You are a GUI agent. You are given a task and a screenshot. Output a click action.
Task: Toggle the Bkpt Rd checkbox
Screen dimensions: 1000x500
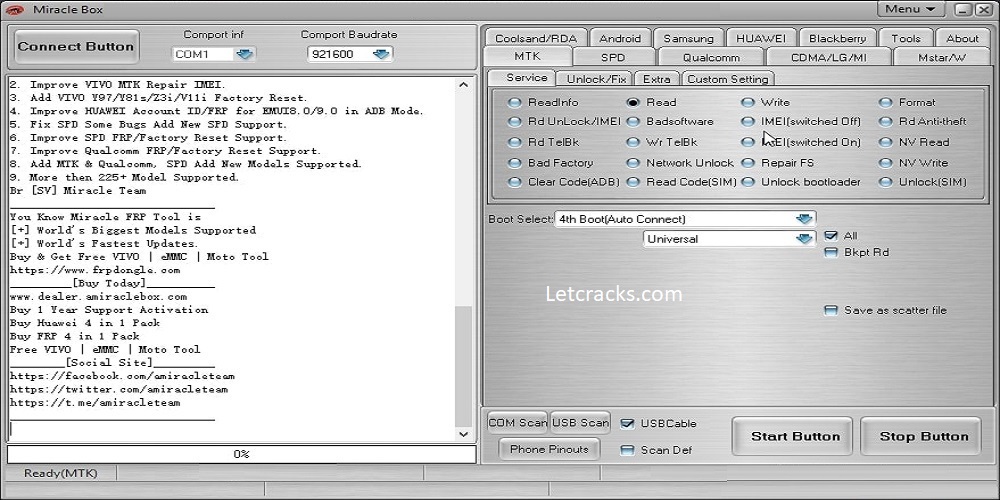coord(831,252)
